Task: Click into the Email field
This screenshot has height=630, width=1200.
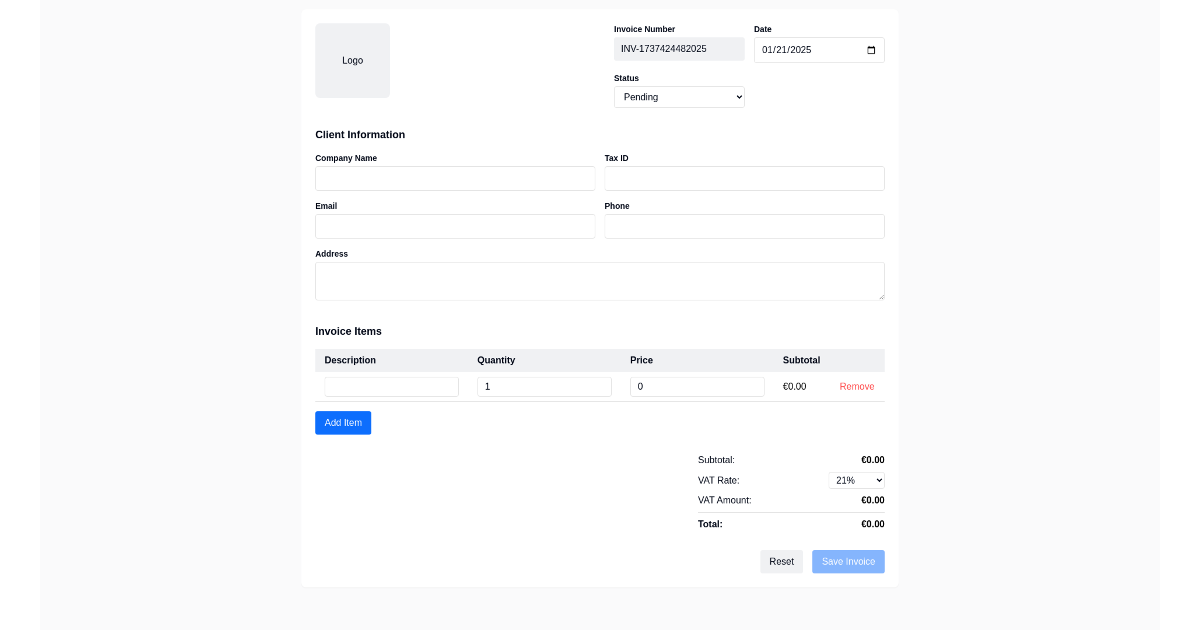Action: [455, 226]
